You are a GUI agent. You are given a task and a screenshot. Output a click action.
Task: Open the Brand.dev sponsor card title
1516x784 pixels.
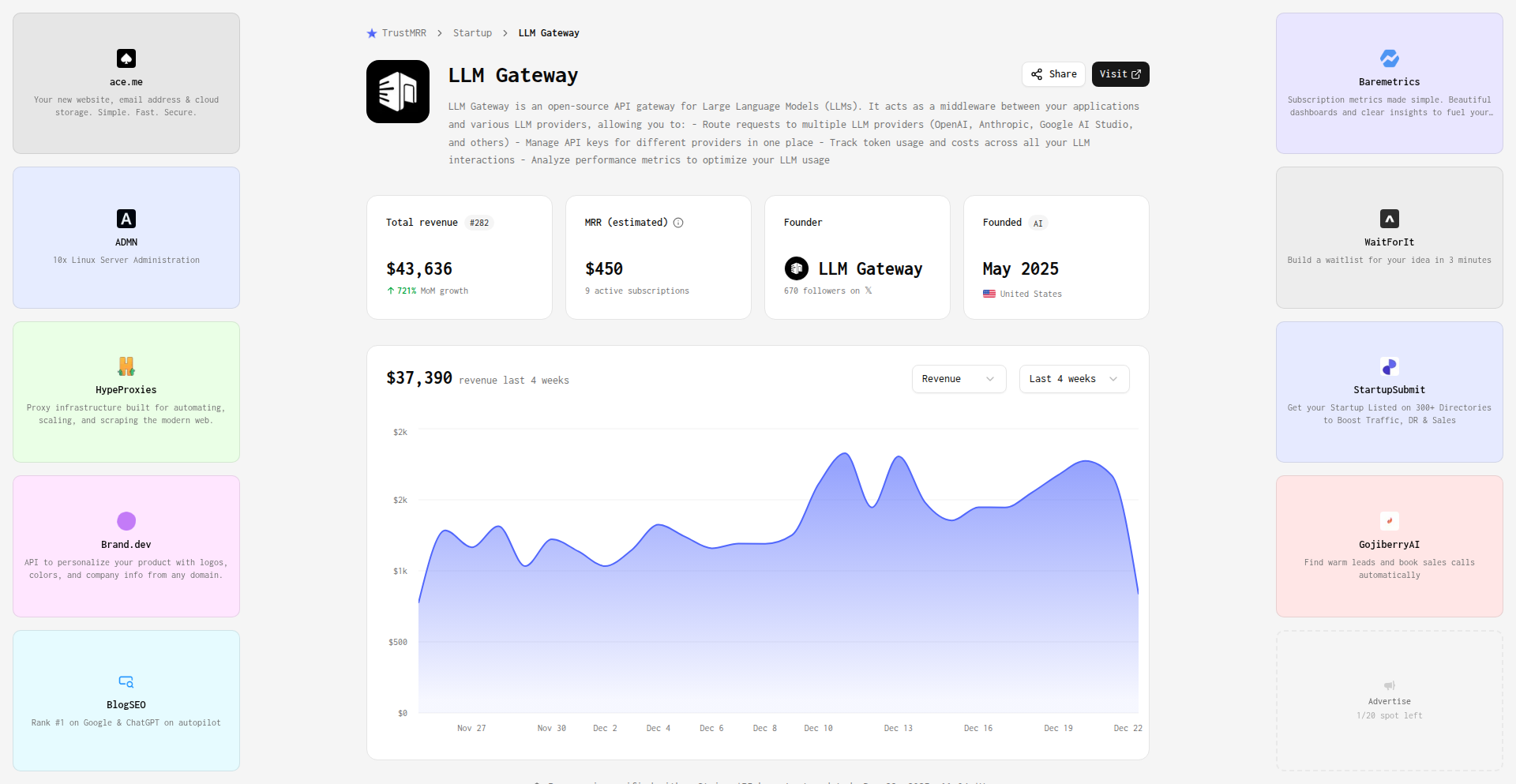click(126, 545)
